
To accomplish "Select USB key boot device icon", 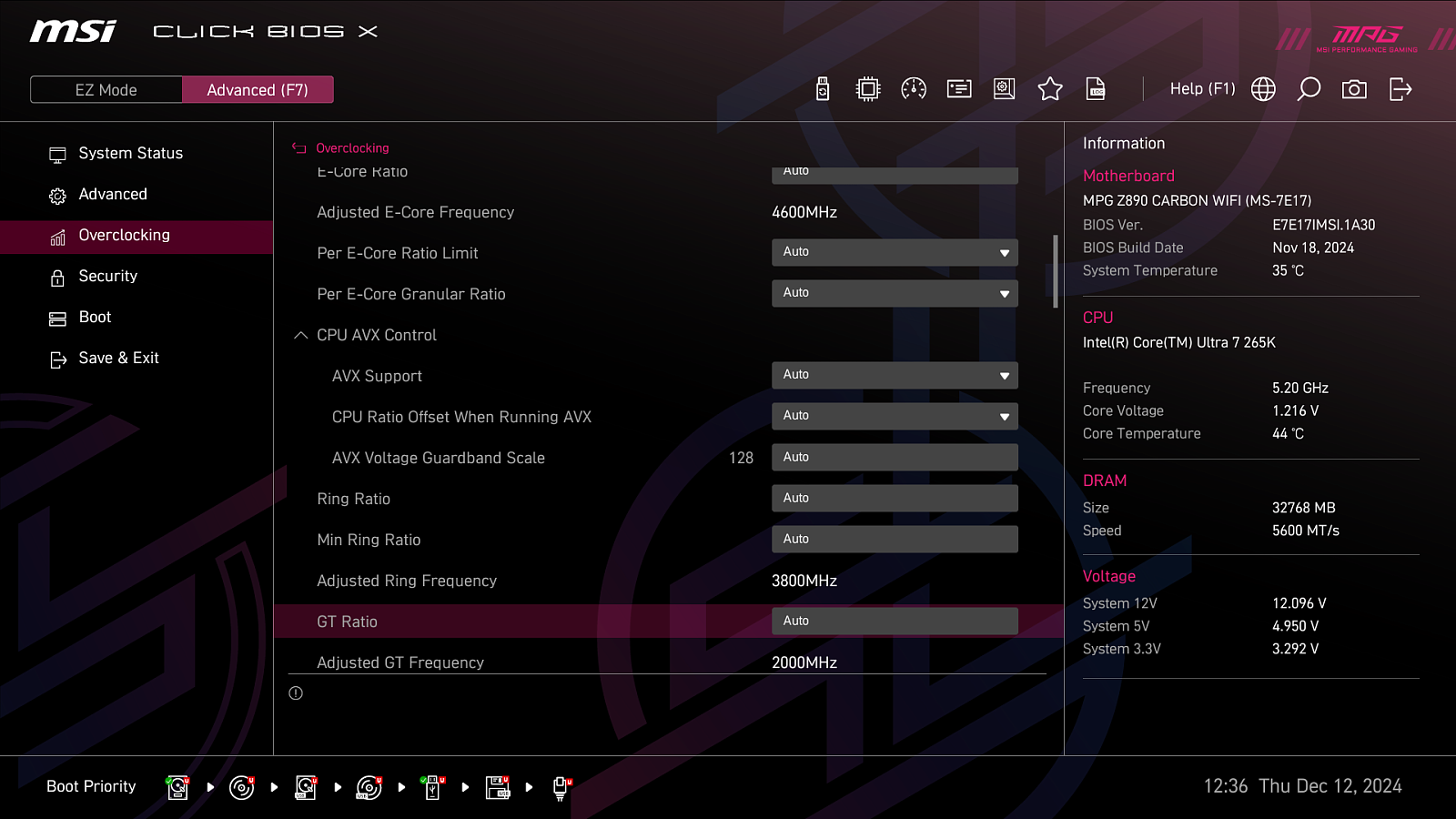I will [x=433, y=787].
